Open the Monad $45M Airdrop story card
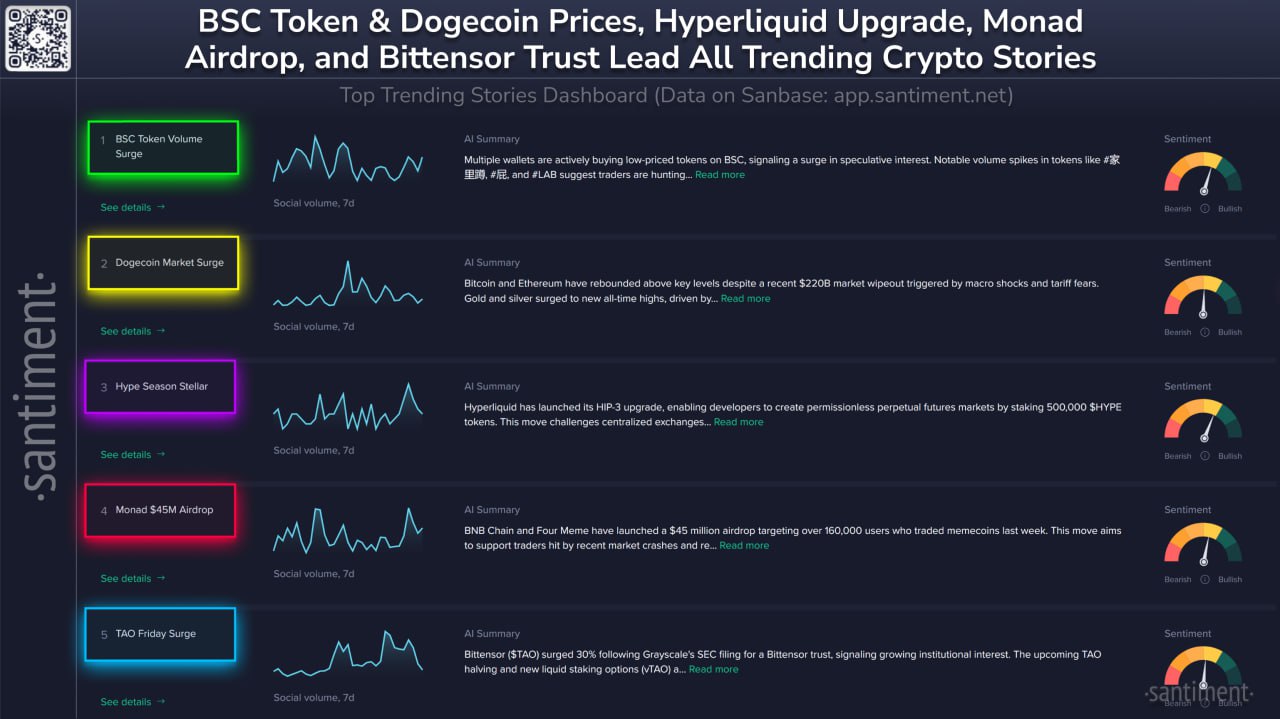 (160, 510)
